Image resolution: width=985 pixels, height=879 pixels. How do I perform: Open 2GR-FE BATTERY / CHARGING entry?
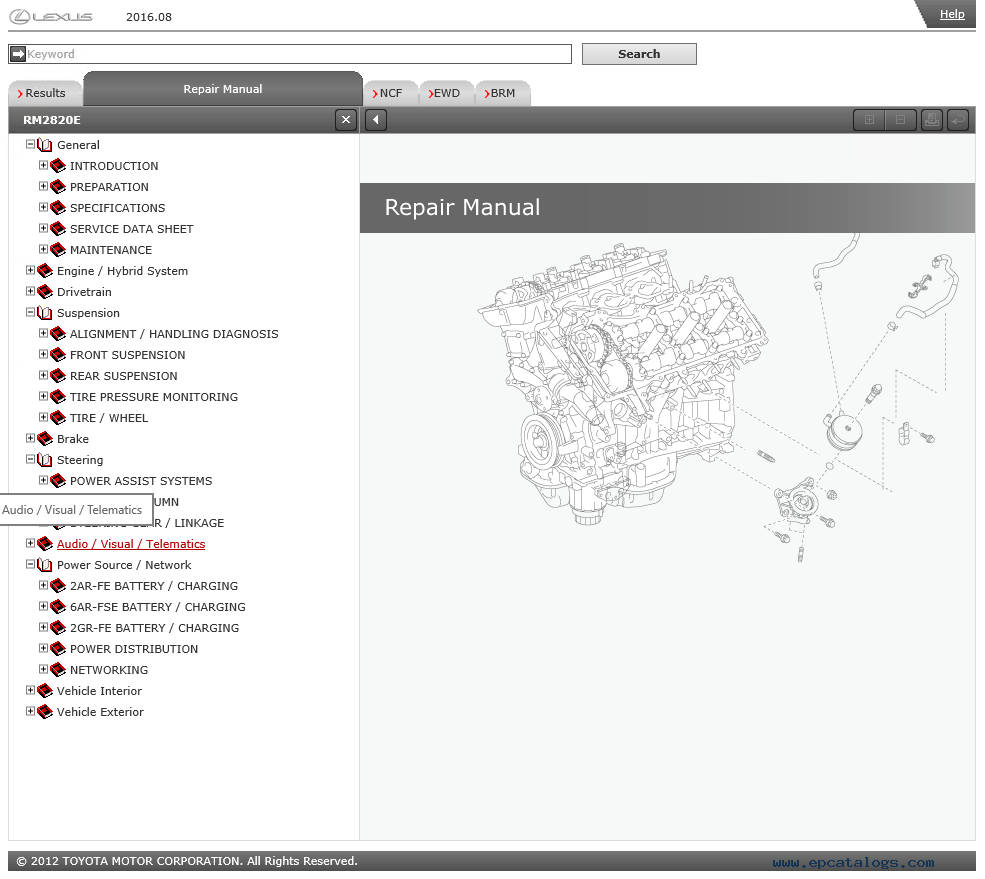pyautogui.click(x=155, y=628)
